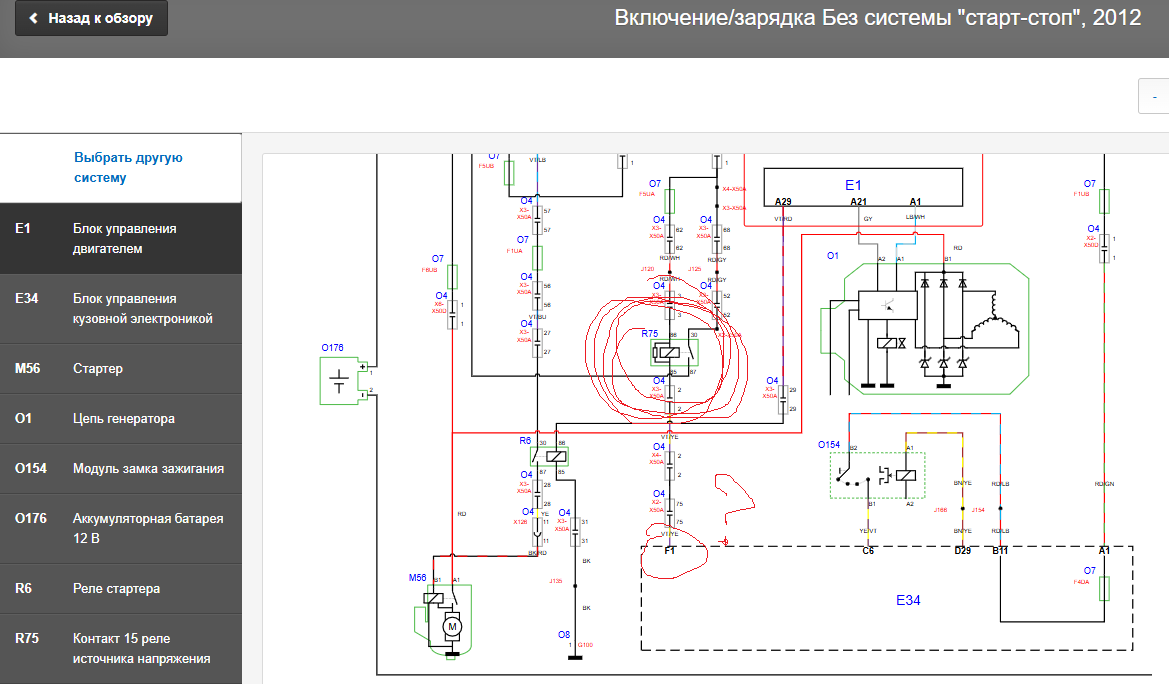
Task: Select M56 'Стартер' list item
Action: tap(121, 368)
